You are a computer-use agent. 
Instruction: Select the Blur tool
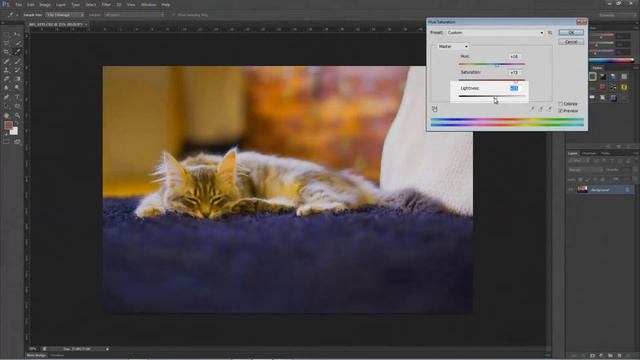(x=7, y=88)
